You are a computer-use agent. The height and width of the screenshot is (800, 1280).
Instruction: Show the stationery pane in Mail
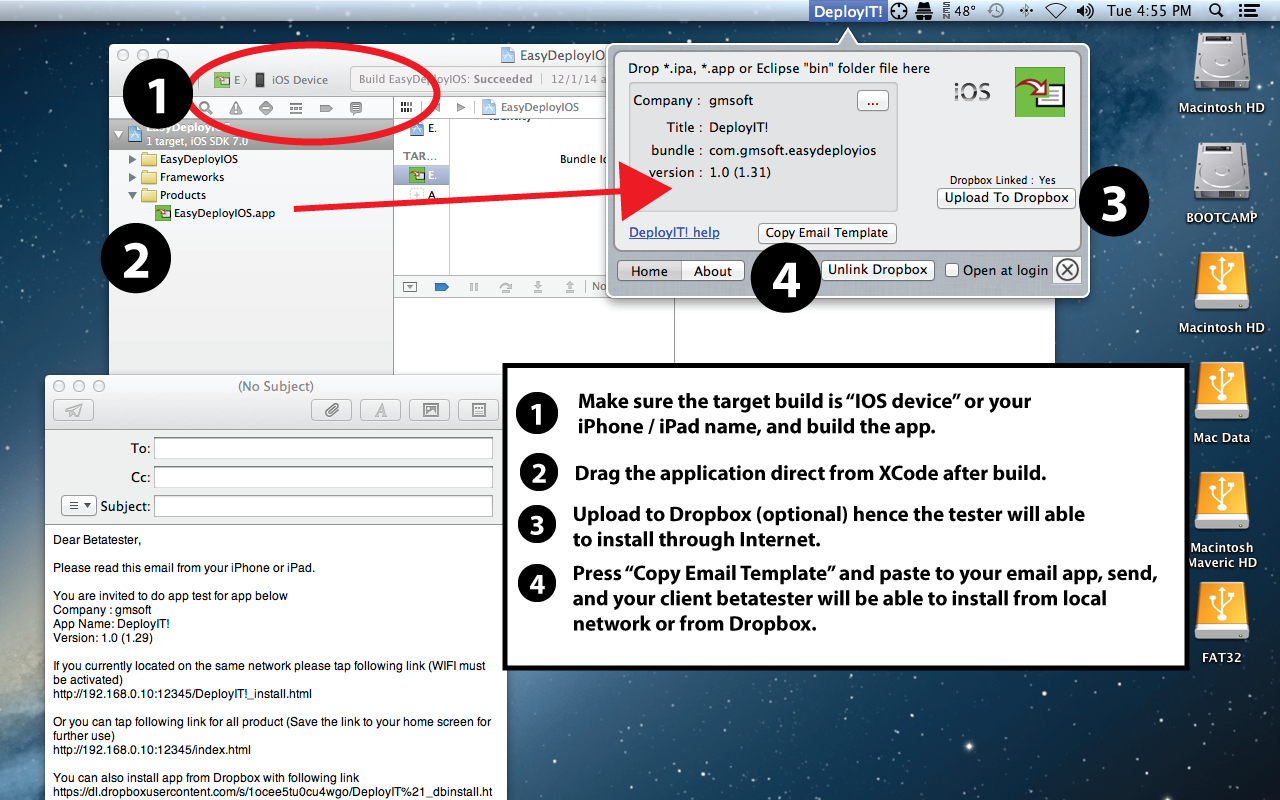click(x=478, y=410)
